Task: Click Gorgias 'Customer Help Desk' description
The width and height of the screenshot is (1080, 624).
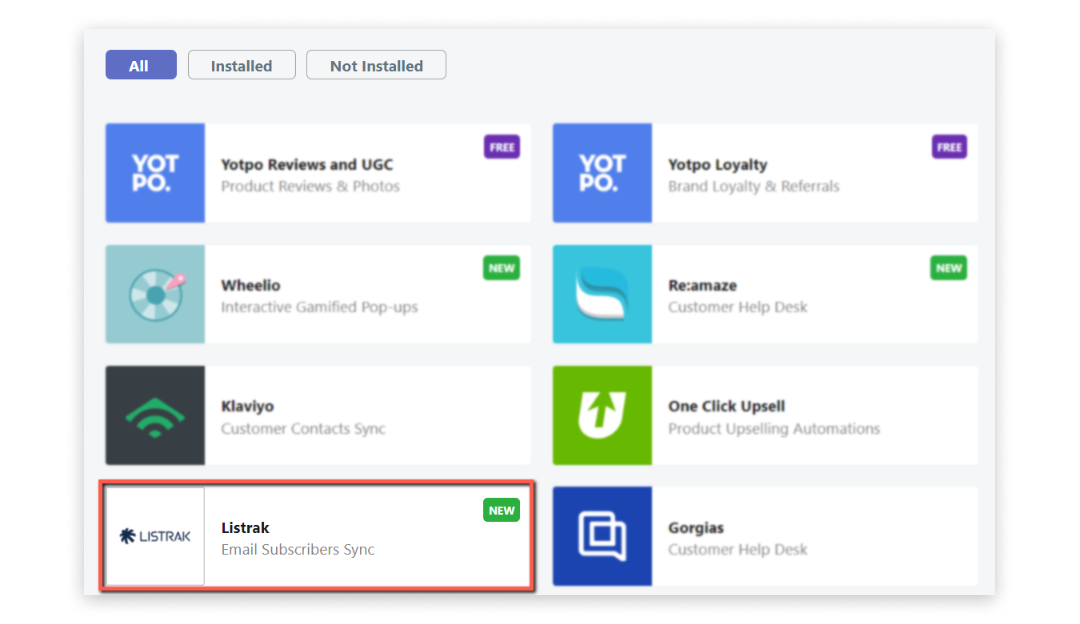Action: (x=738, y=550)
